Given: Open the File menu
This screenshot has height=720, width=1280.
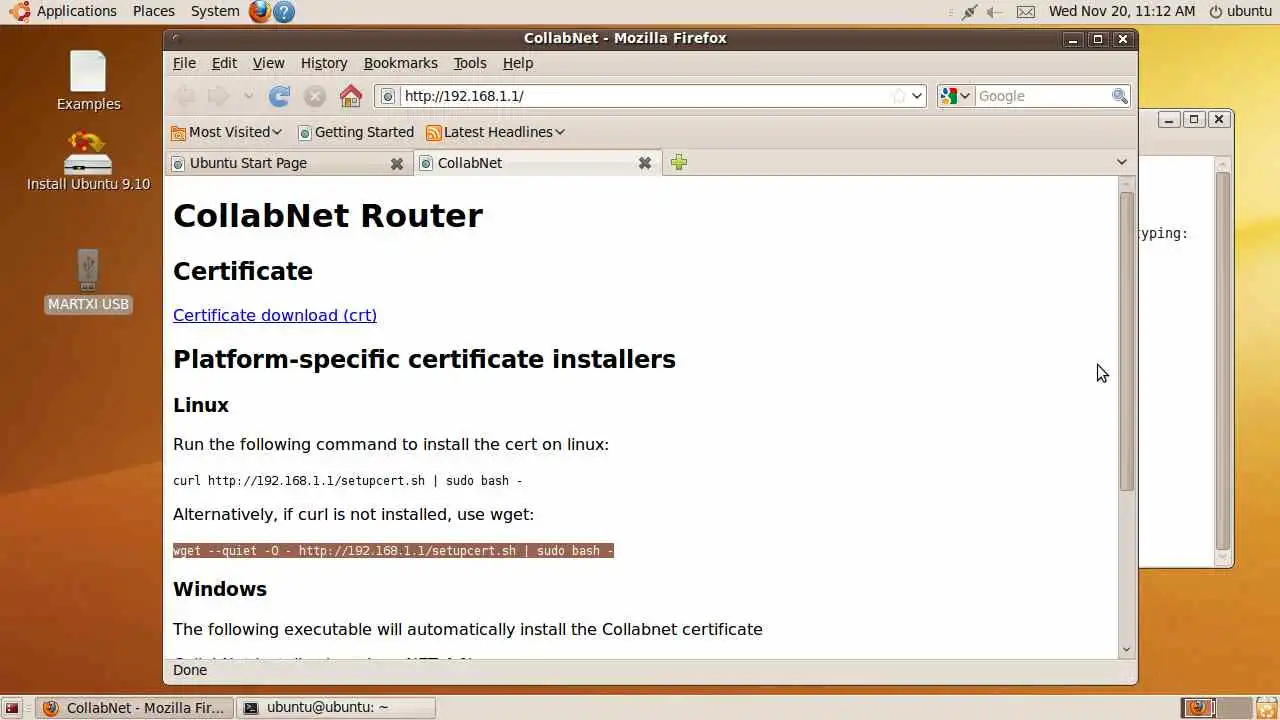Looking at the screenshot, I should tap(184, 63).
